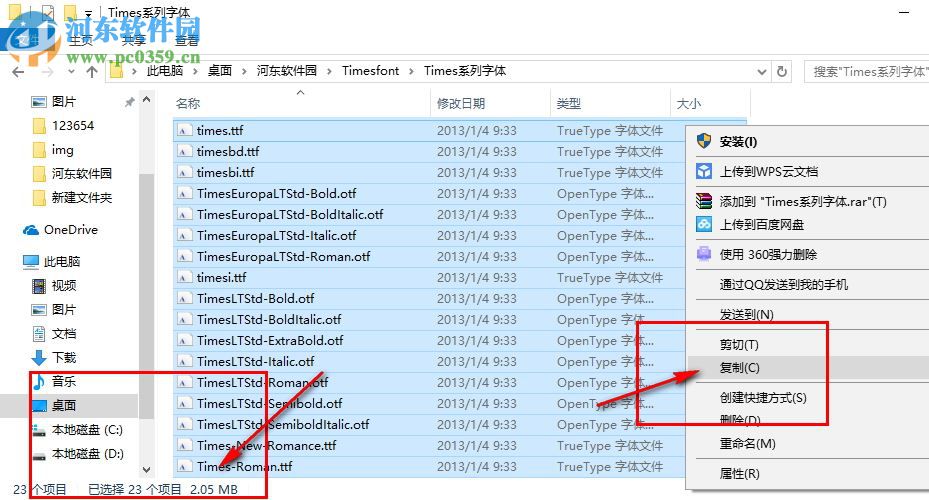Image resolution: width=929 pixels, height=500 pixels.
Task: Expand the address bar history dropdown
Action: pos(762,72)
